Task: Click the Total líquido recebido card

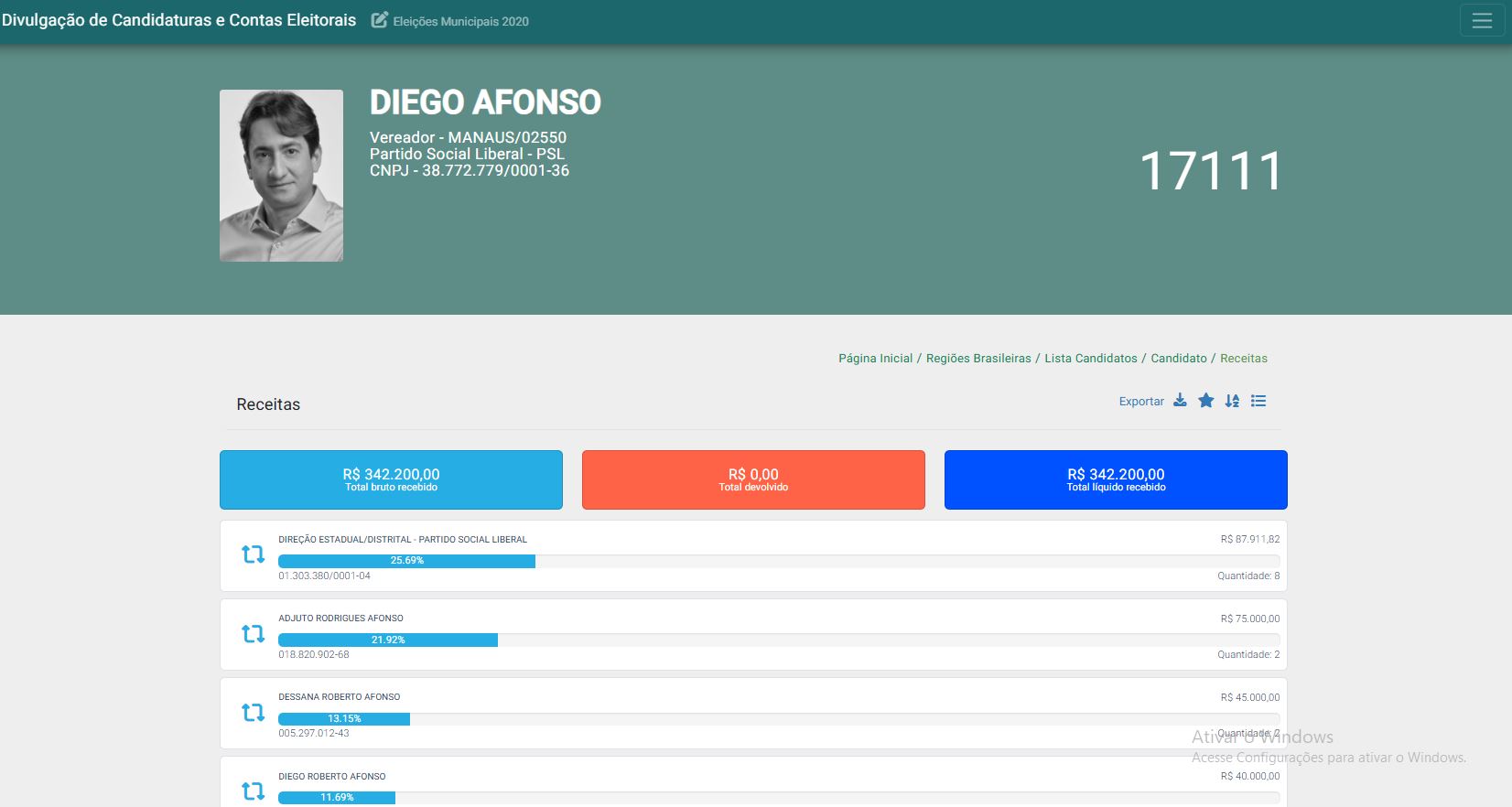Action: [x=1116, y=479]
